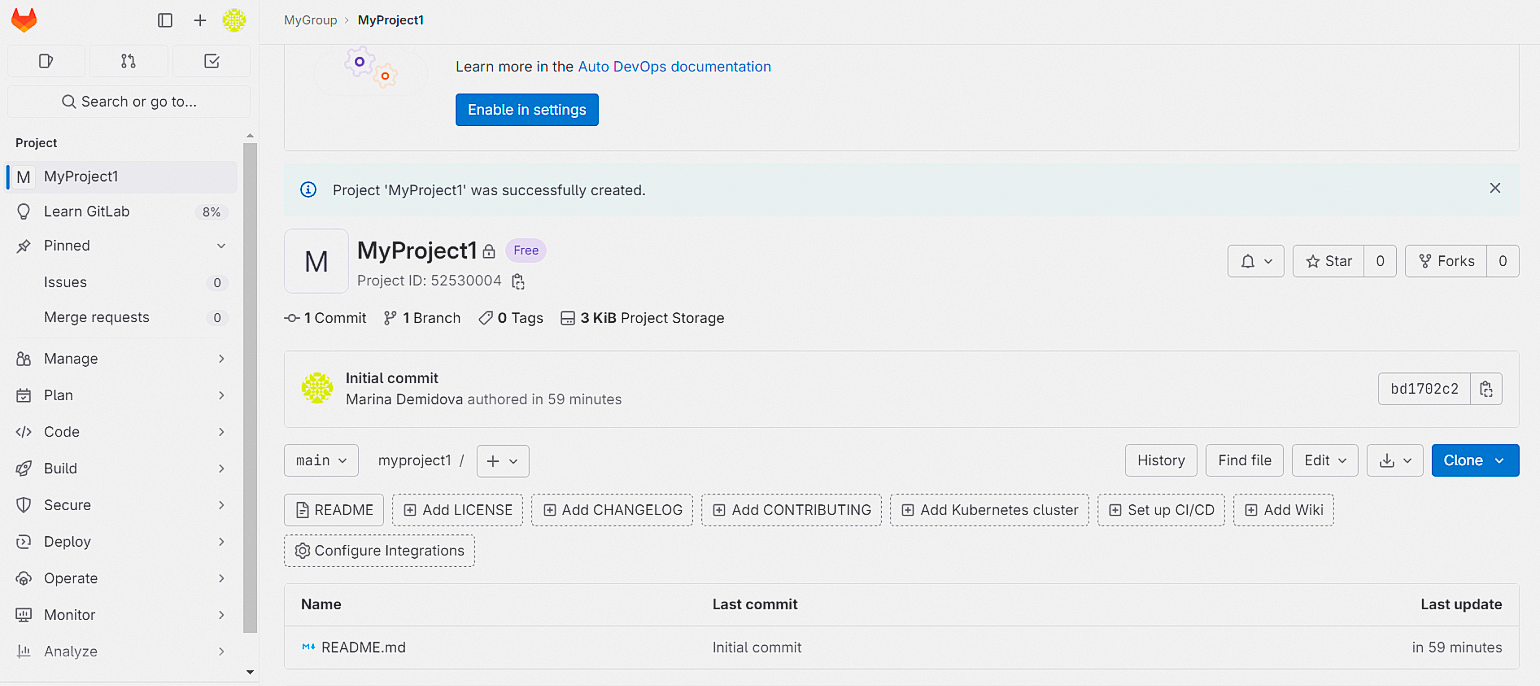Click the Plan calendar icon in sidebar
Screen dimensions: 1540x686
pos(24,395)
